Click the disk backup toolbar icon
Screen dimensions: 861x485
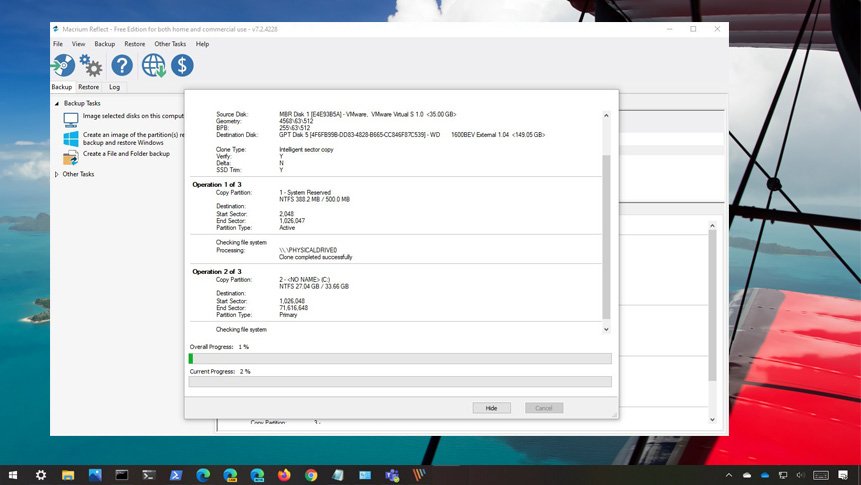(63, 66)
